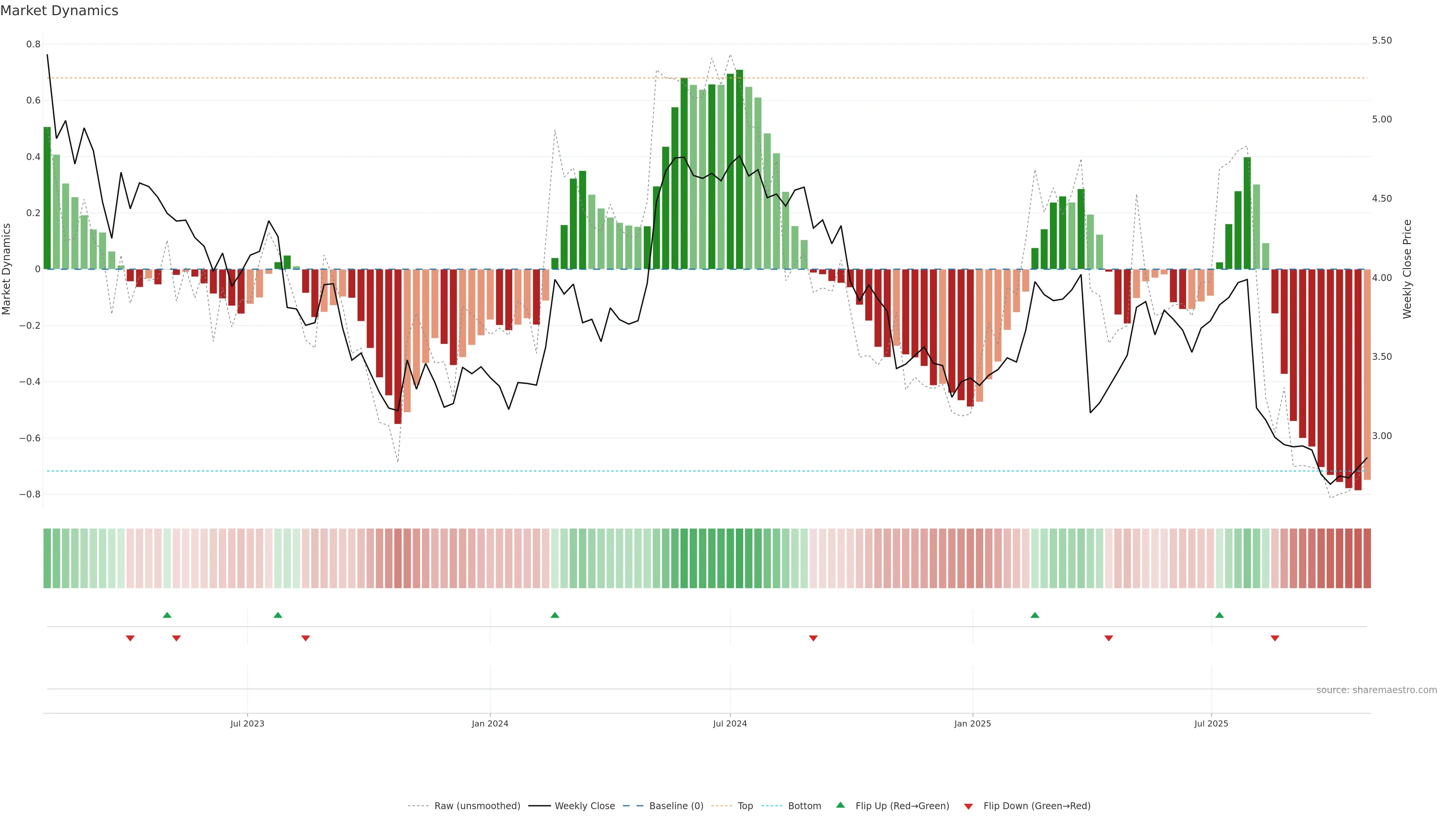Click the Flip Up marker near Jul 2025
Viewport: 1456px width, 819px height.
click(1219, 615)
